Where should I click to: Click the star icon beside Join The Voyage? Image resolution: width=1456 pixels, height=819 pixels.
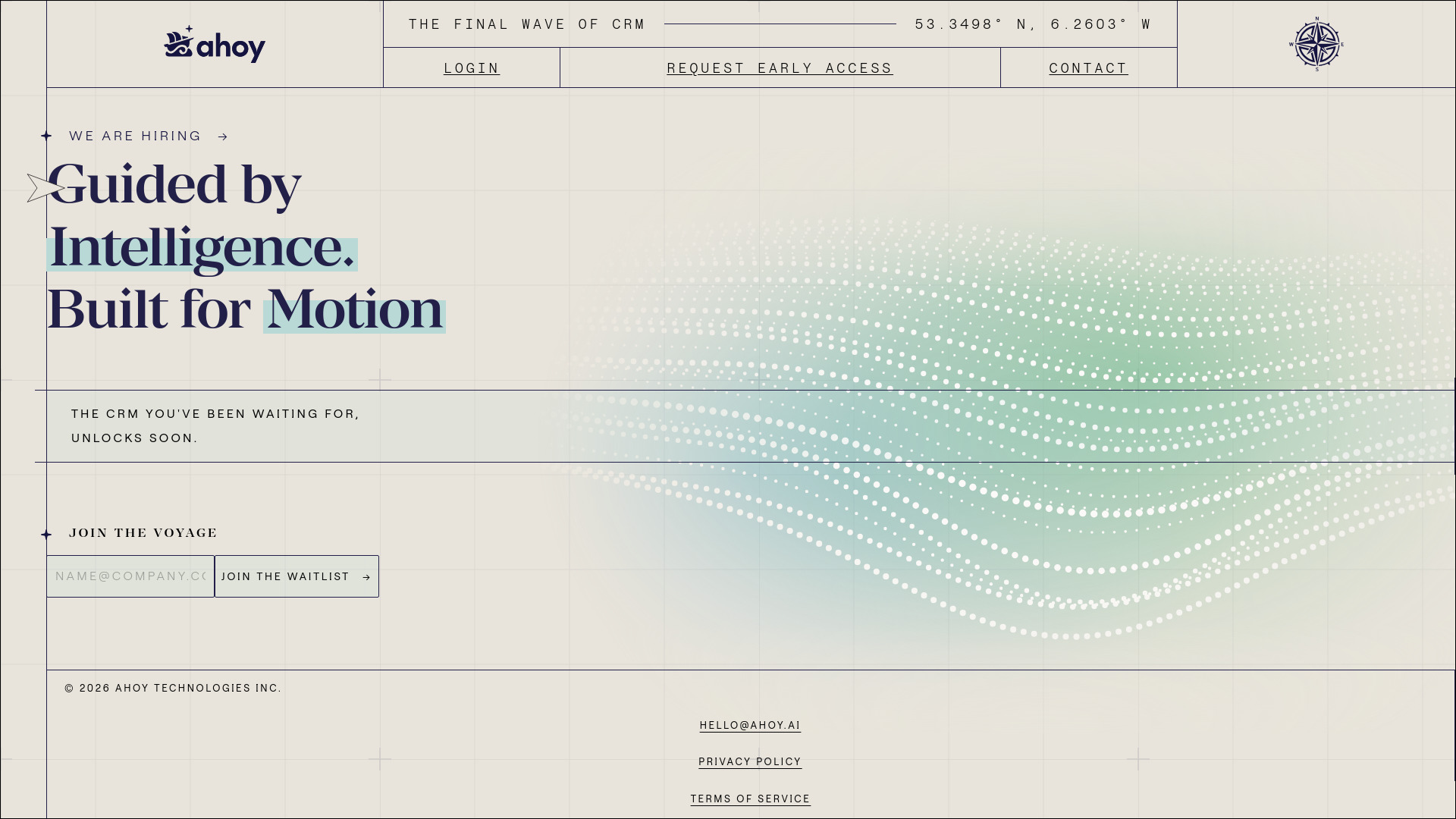(46, 535)
